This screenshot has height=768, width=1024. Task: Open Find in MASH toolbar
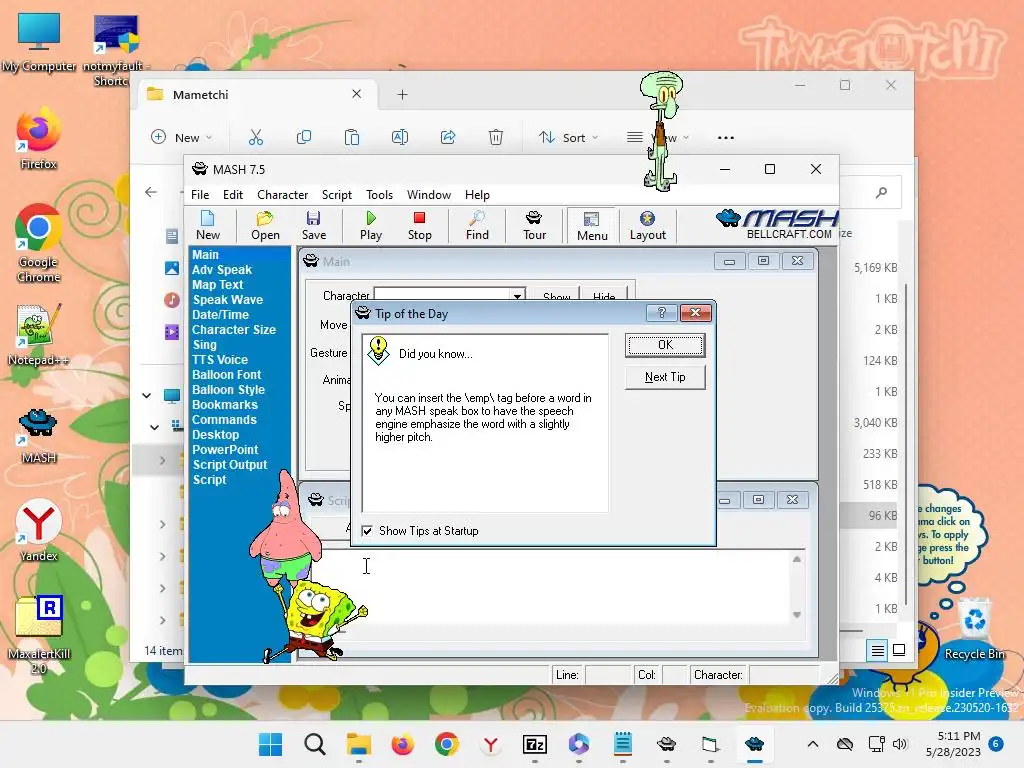477,225
